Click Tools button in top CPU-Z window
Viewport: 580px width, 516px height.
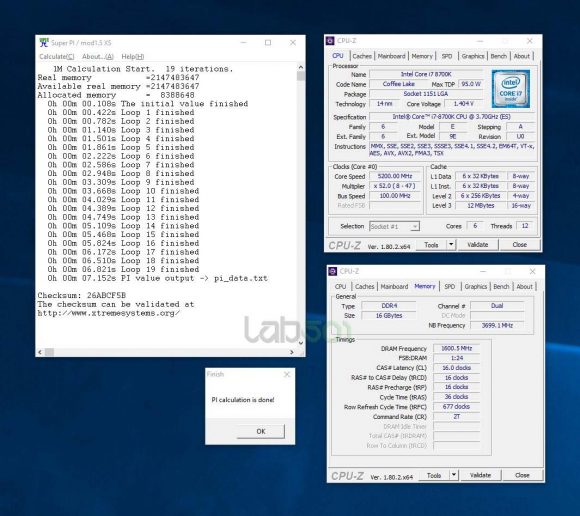(x=431, y=244)
